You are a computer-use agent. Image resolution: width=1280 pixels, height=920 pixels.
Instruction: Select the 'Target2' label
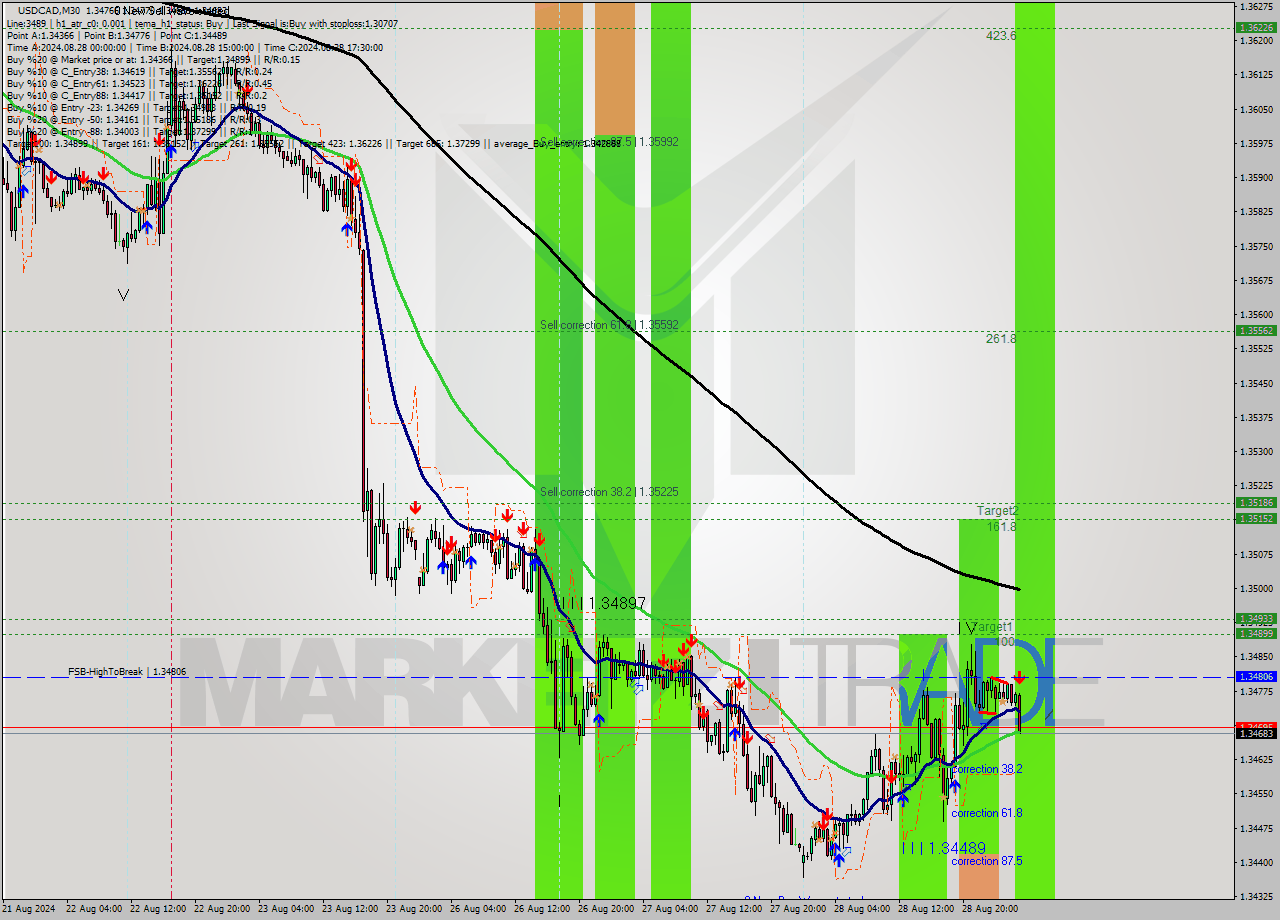997,511
